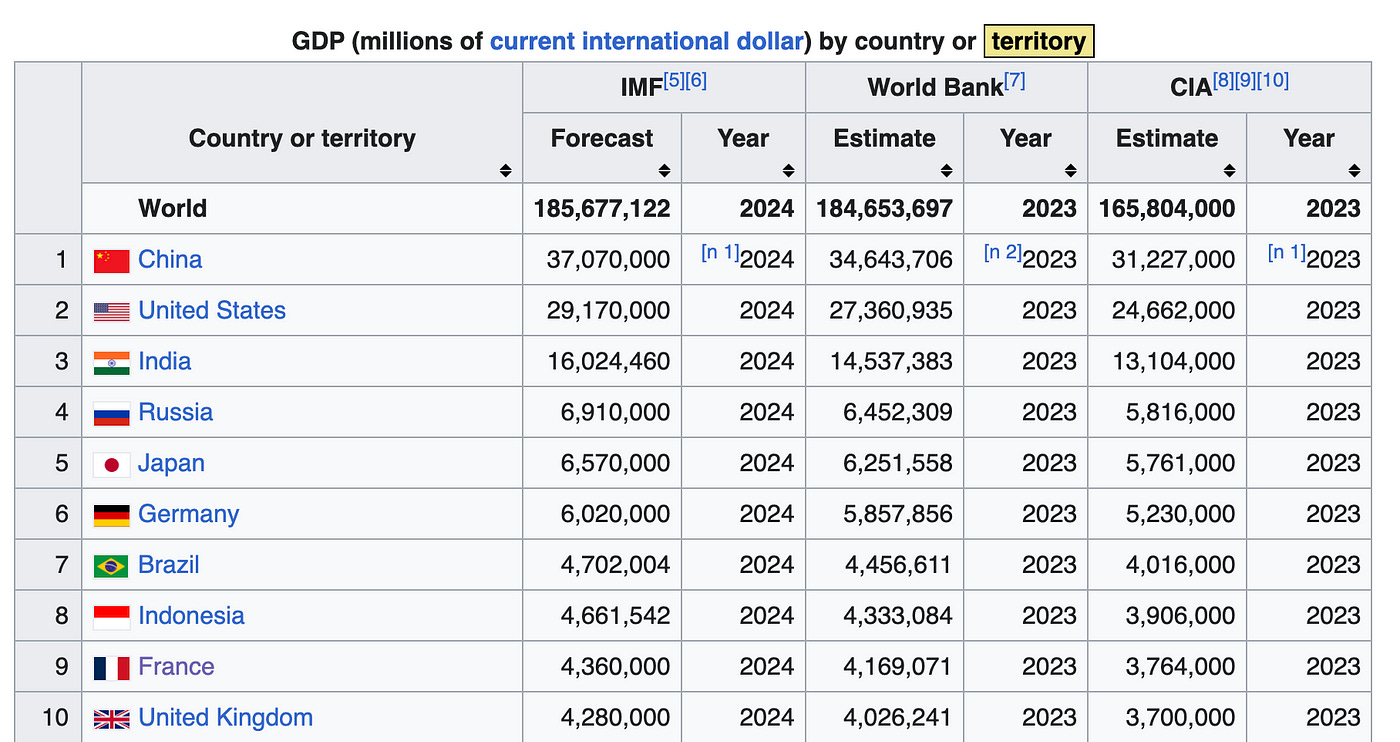Click the CIA column group header

point(1229,87)
